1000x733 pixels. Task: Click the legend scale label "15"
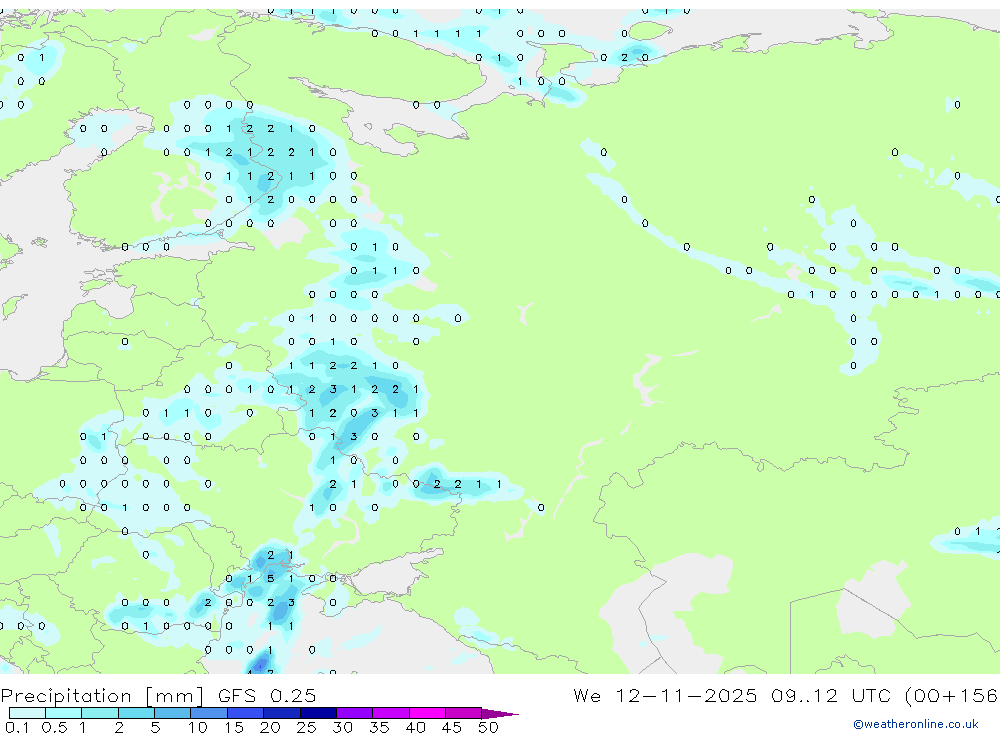tap(234, 727)
